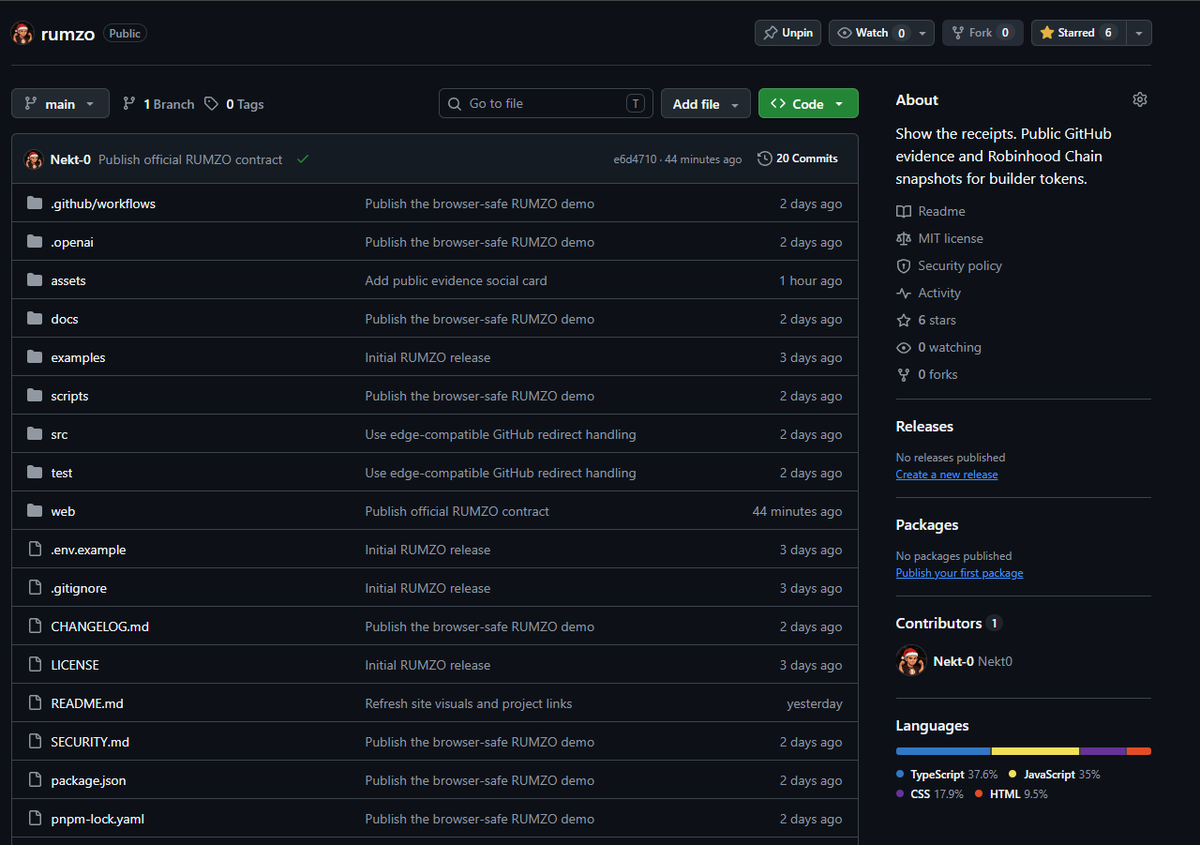This screenshot has width=1200, height=845.
Task: Click the rumzo repository owner avatar
Action: click(23, 34)
